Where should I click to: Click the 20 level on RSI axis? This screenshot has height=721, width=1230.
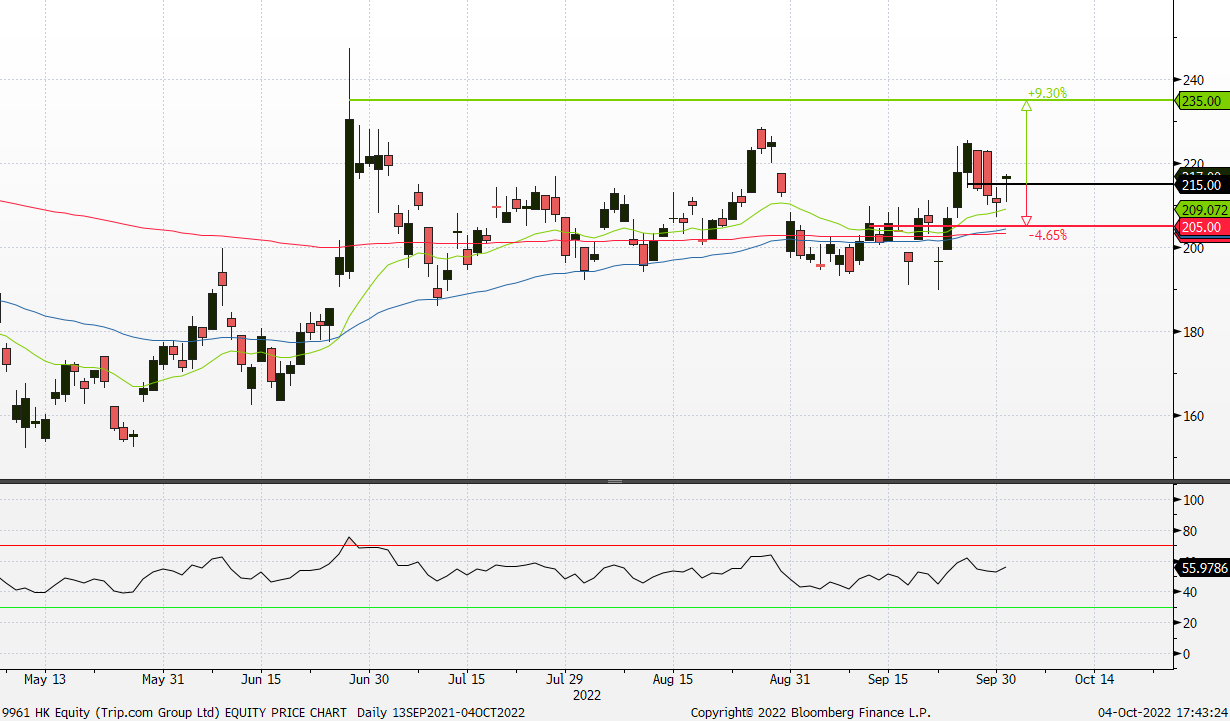coord(1189,623)
